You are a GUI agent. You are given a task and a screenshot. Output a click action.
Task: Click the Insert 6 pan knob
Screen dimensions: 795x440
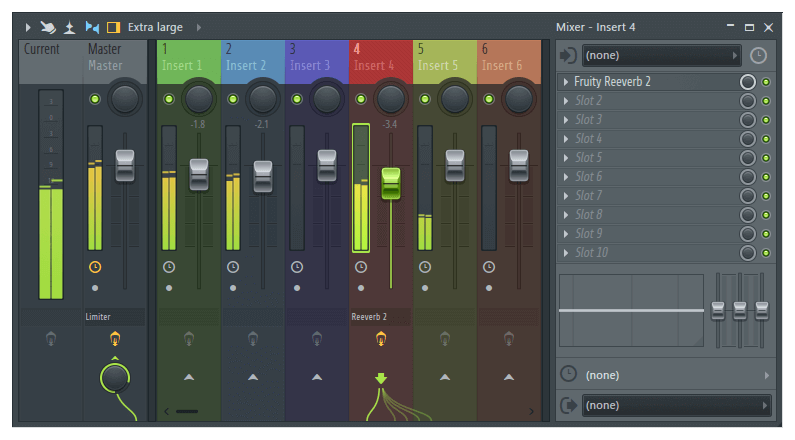pos(518,98)
